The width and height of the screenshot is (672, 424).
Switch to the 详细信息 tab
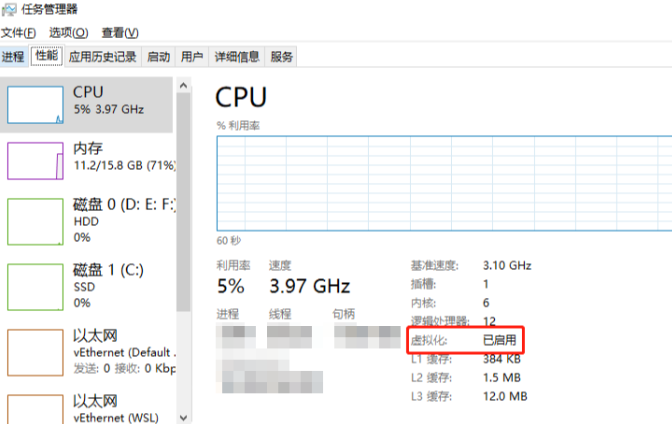(237, 57)
